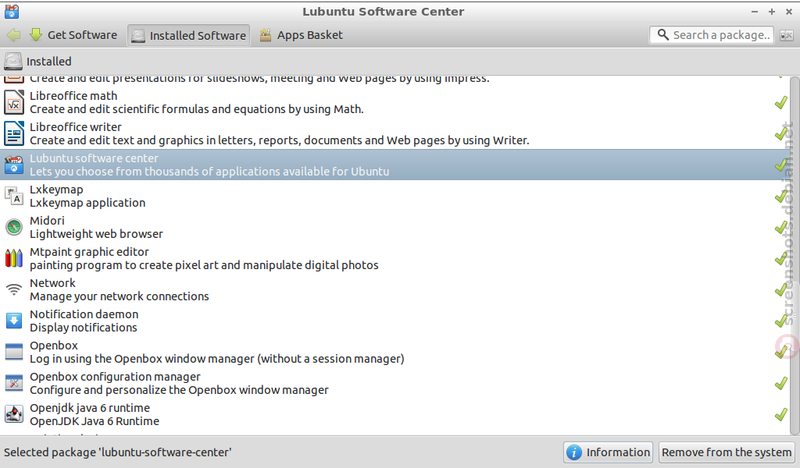Screen dimensions: 800x468
Task: Click the Installed drive icon
Action: pos(13,61)
